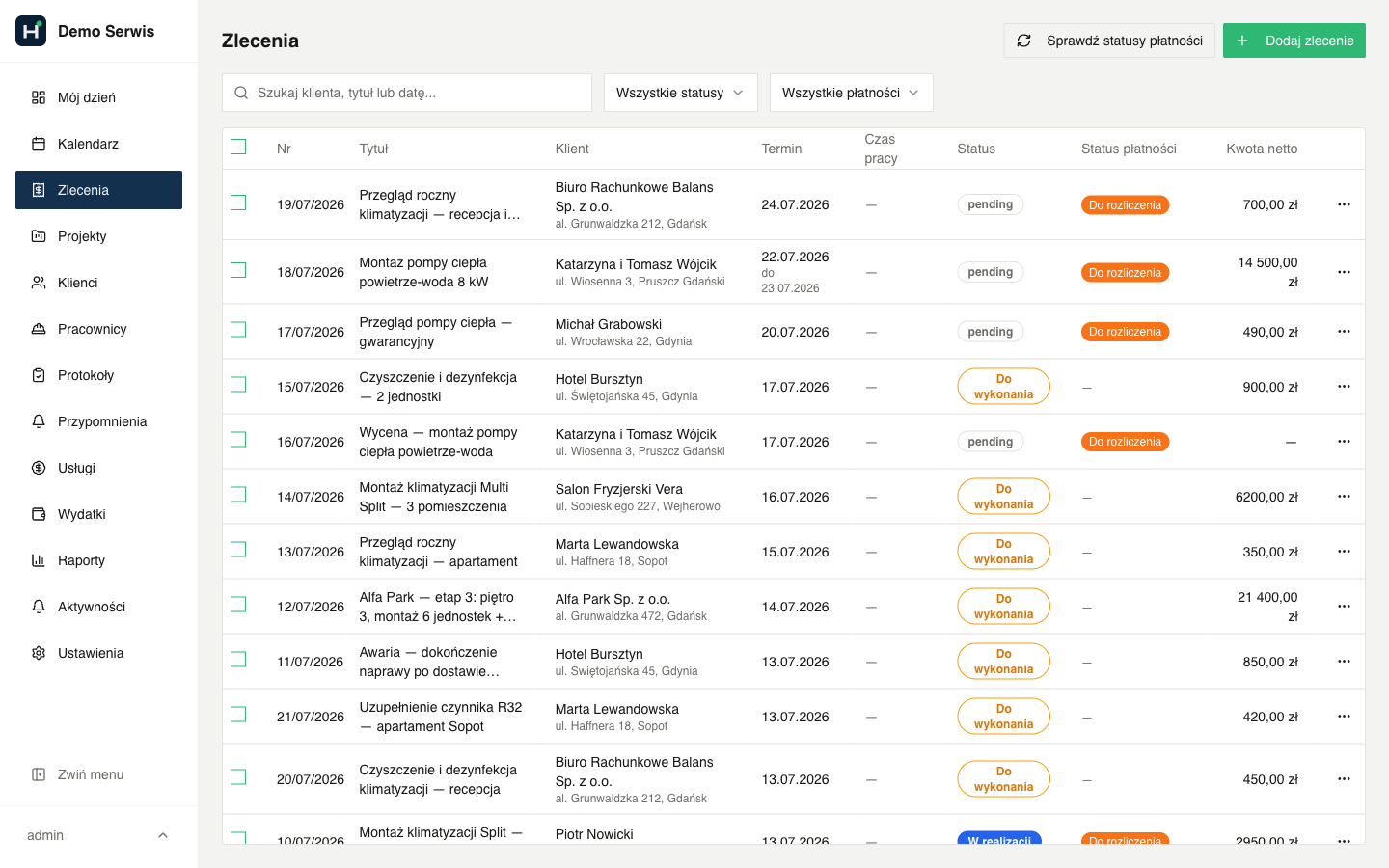Click the Wydatki wallet icon
Viewport: 1389px width, 868px height.
39,514
